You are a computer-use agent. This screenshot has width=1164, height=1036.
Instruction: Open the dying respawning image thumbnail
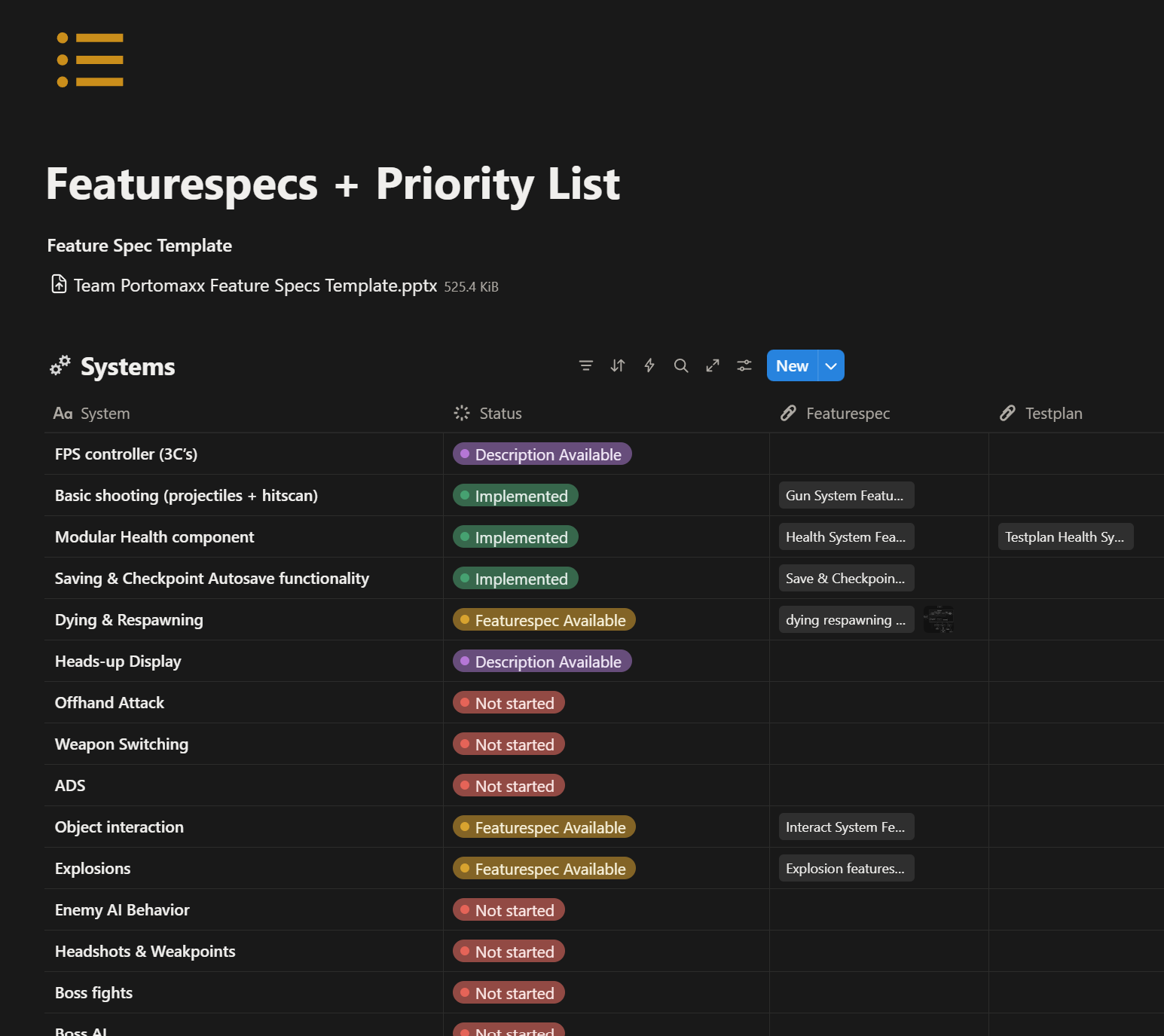(x=939, y=619)
